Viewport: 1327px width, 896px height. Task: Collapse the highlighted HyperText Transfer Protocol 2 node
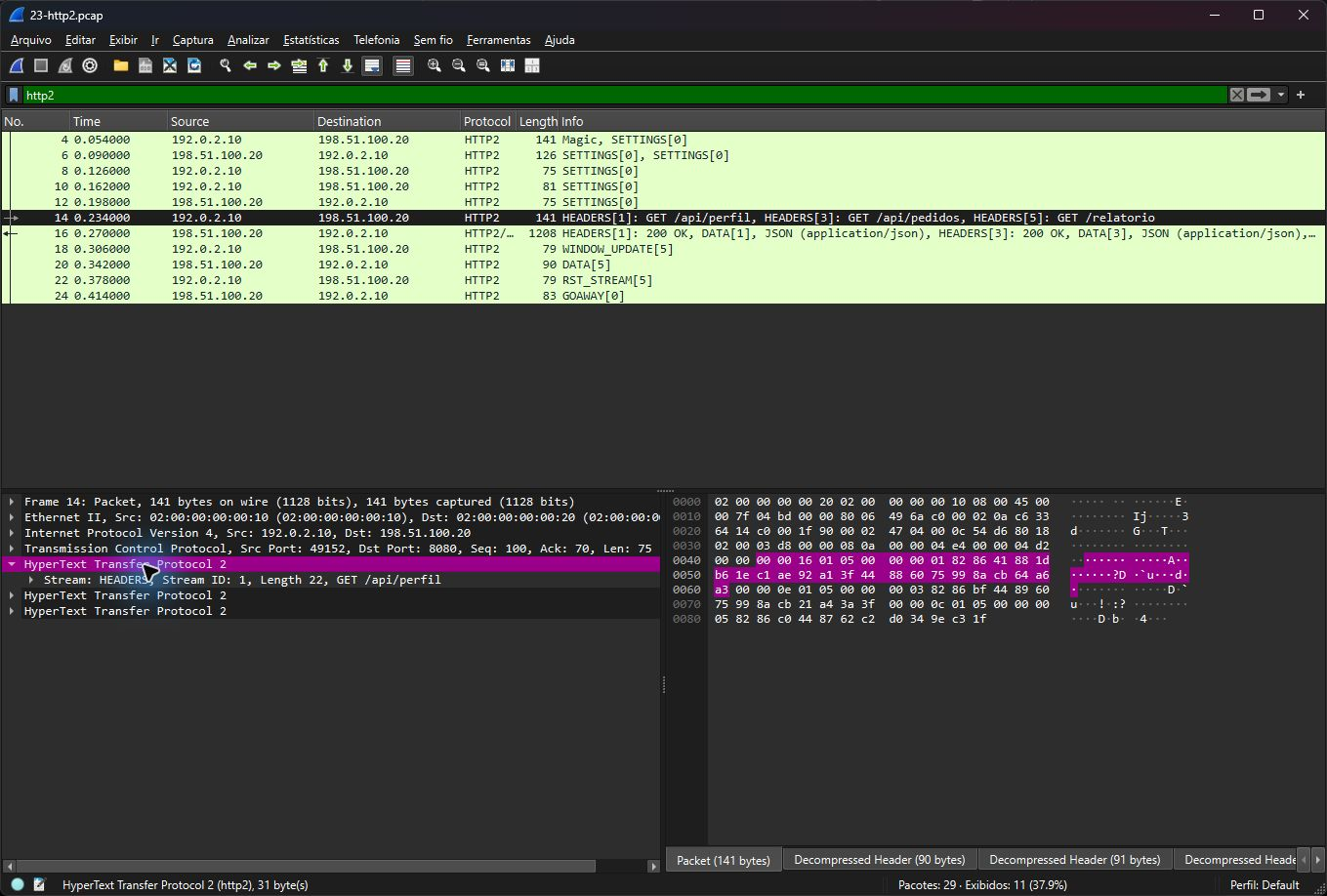pos(12,564)
